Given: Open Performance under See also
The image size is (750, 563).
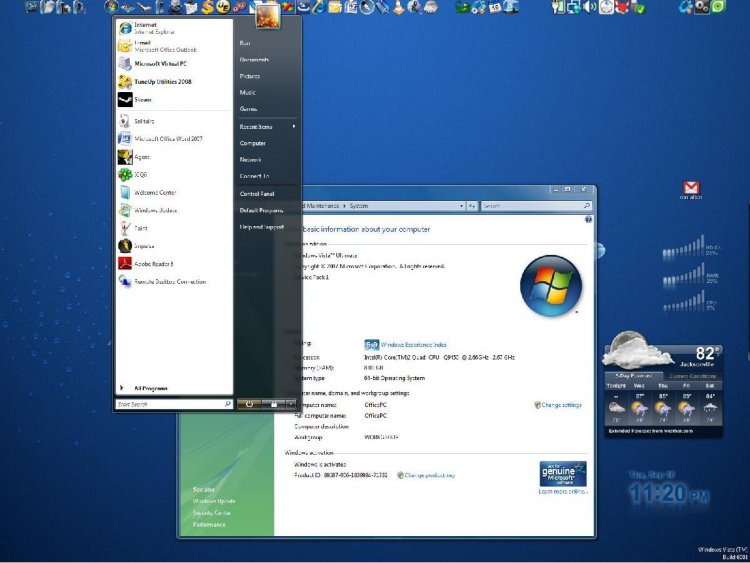Looking at the screenshot, I should [209, 525].
